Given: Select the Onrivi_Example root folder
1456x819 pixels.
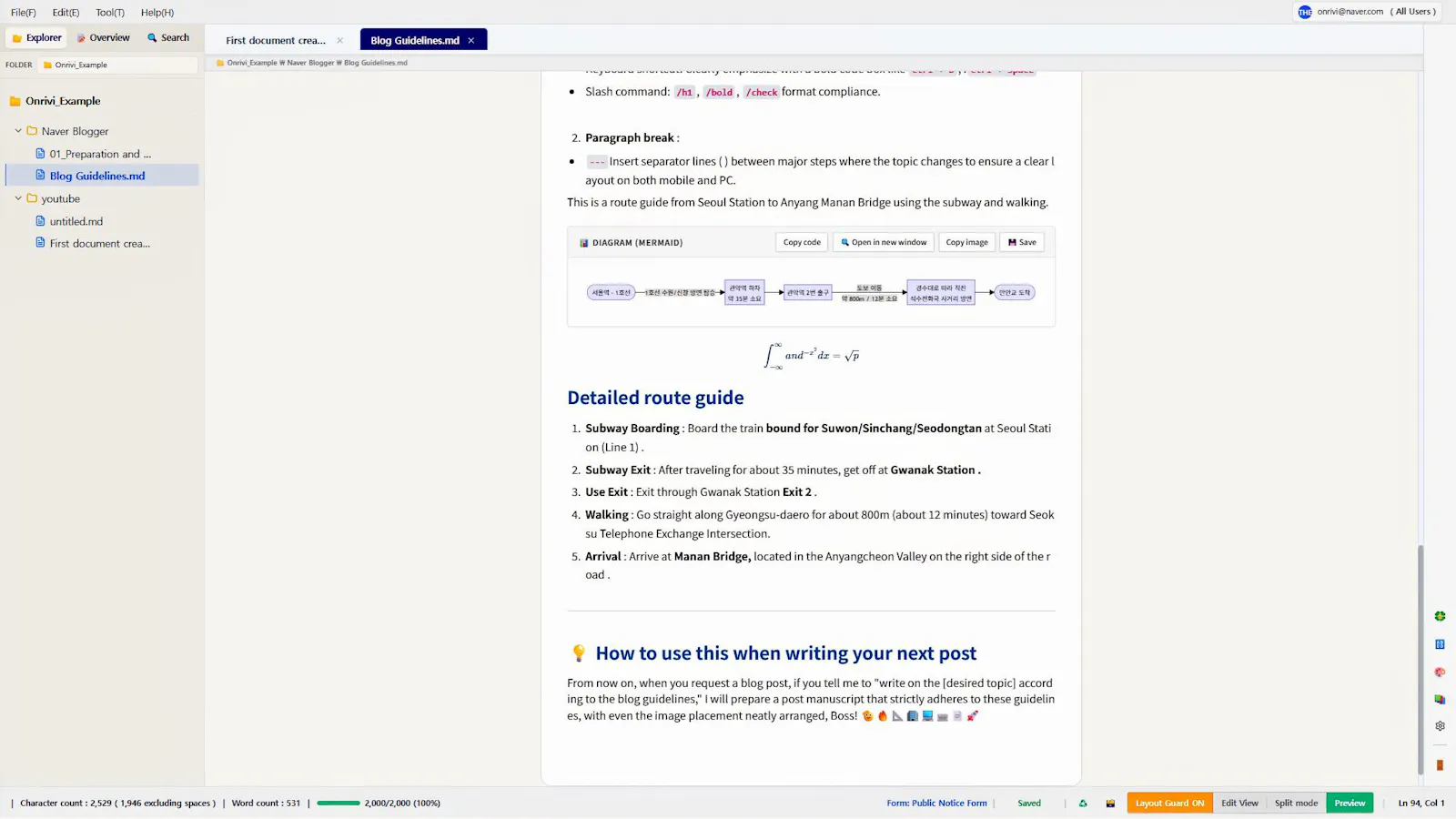Looking at the screenshot, I should pos(63,101).
